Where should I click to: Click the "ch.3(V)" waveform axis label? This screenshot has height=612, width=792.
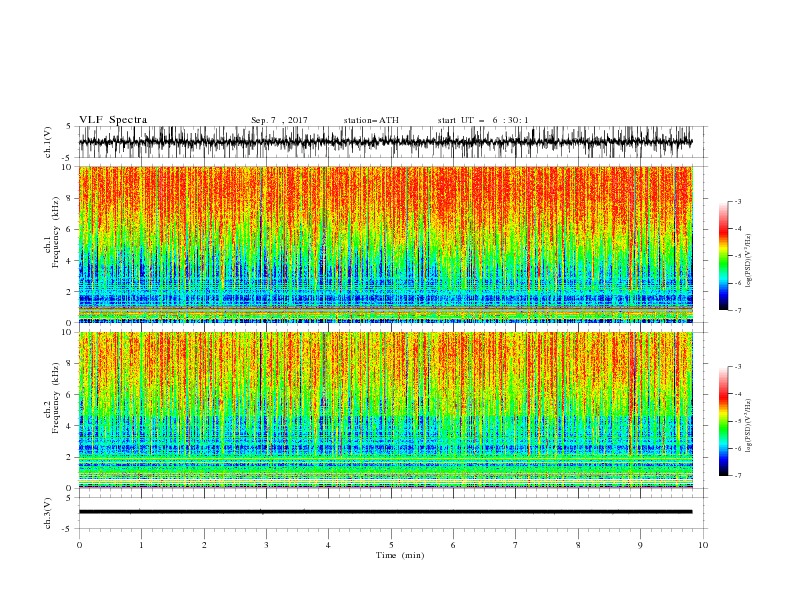(x=48, y=513)
